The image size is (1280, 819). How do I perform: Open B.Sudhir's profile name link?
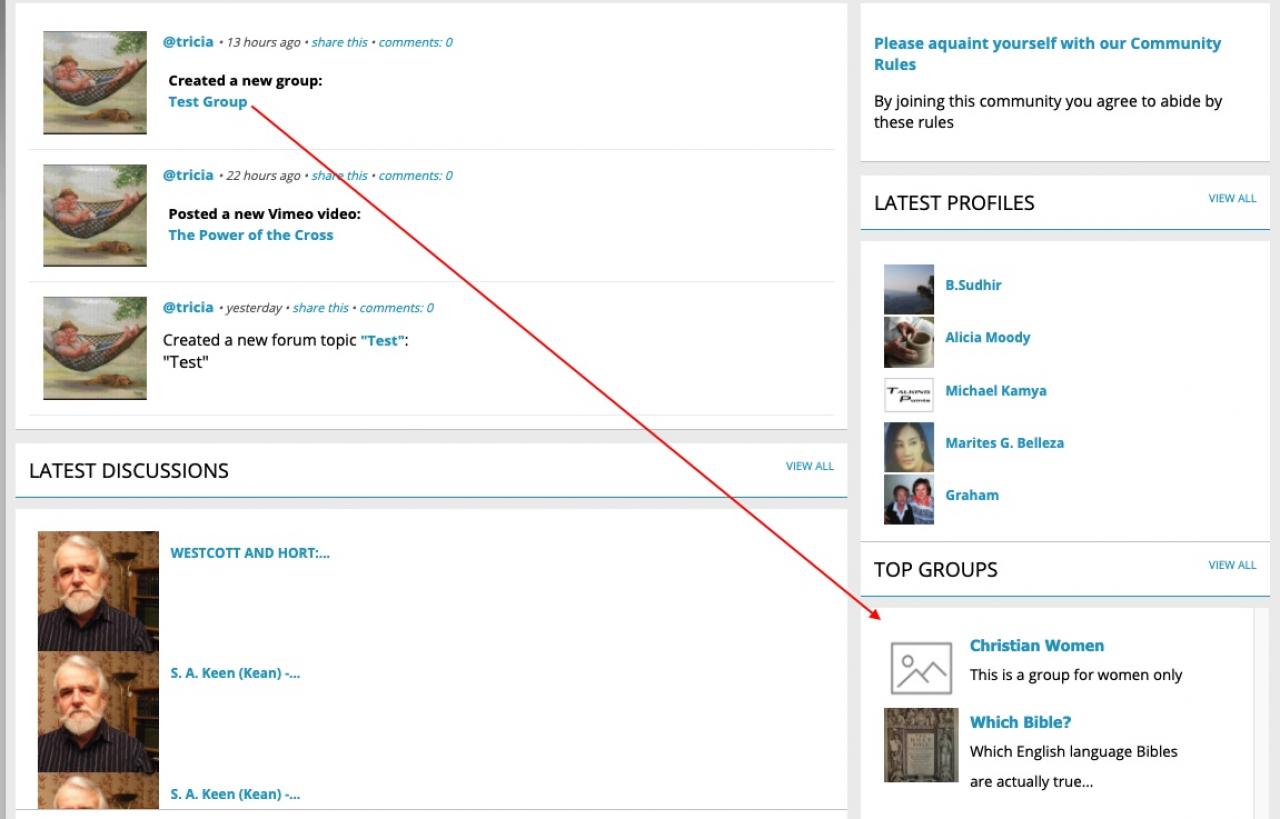[x=973, y=285]
